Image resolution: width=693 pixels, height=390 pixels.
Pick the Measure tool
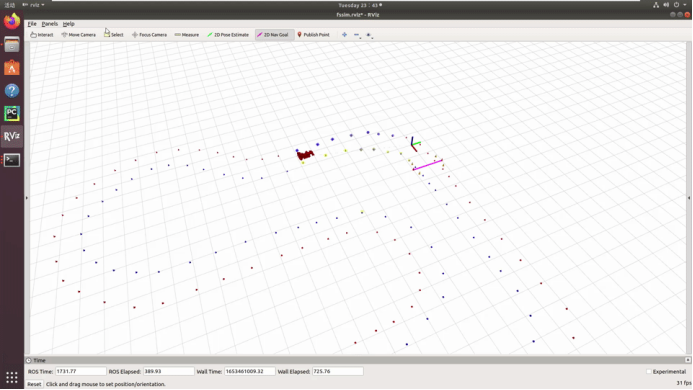click(x=187, y=34)
